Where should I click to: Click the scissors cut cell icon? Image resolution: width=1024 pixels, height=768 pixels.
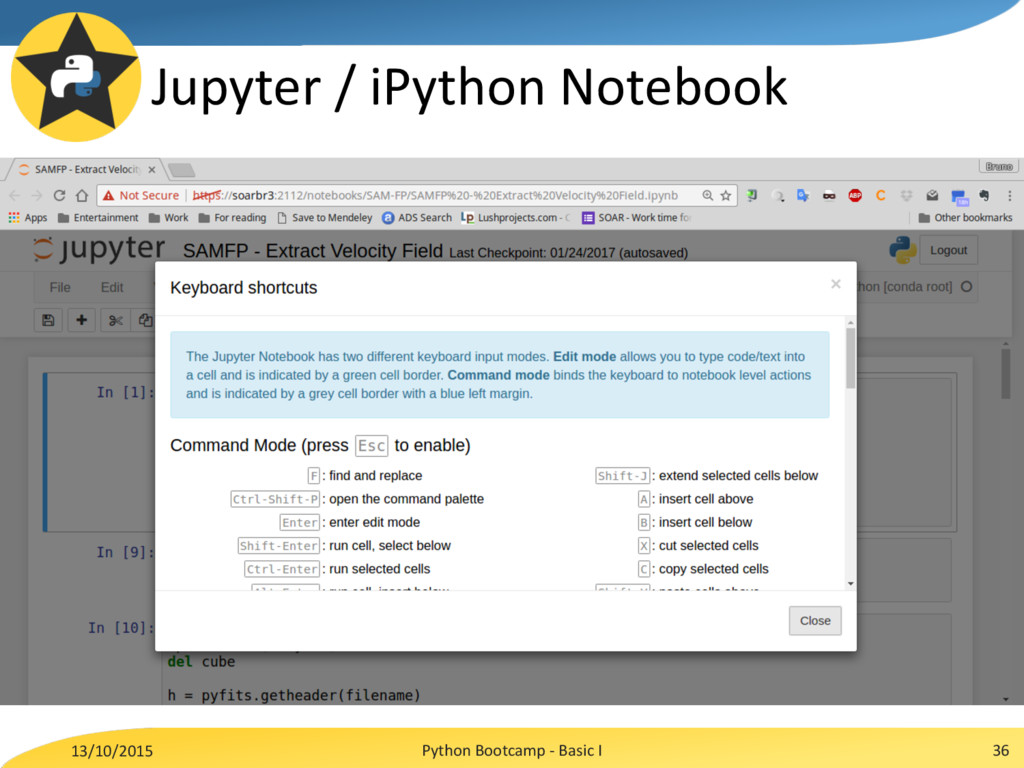[x=116, y=320]
